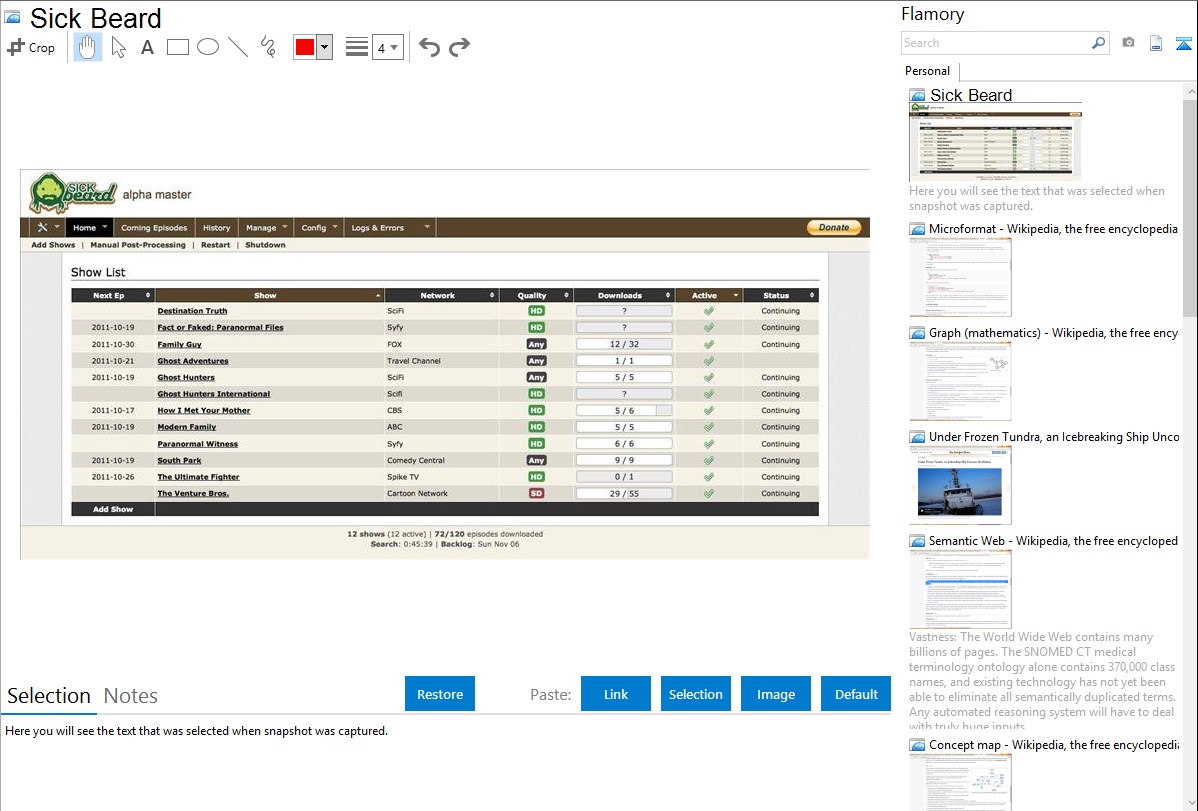Choose the text annotation tool

coord(147,47)
